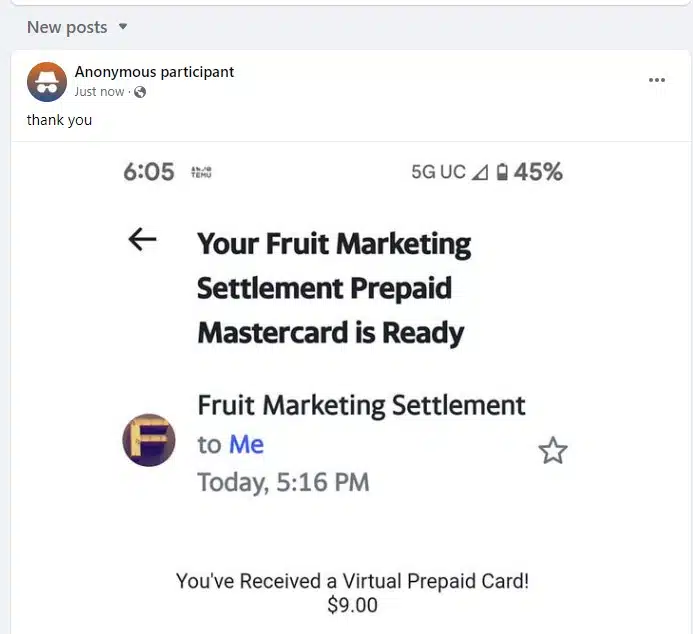Click the back arrow in the email screenshot
Image resolution: width=693 pixels, height=634 pixels.
(143, 239)
